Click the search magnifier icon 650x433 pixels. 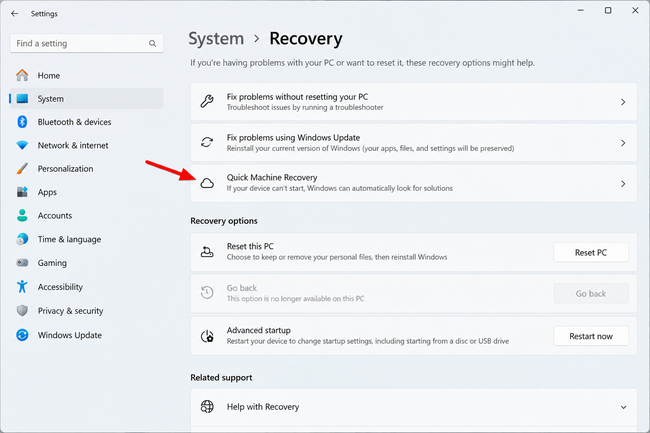point(153,44)
